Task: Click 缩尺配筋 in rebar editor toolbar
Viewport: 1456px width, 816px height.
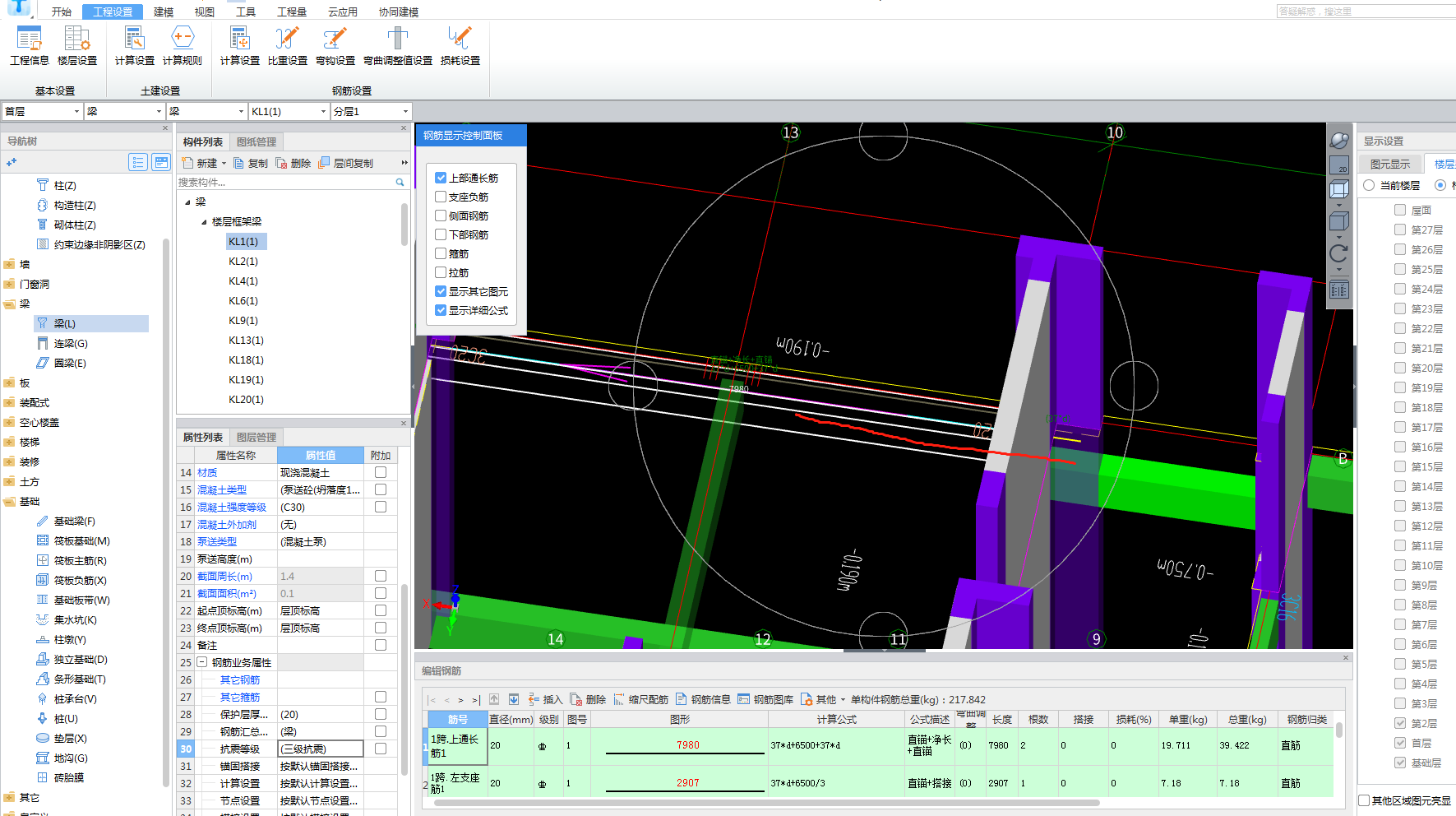Action: [641, 699]
